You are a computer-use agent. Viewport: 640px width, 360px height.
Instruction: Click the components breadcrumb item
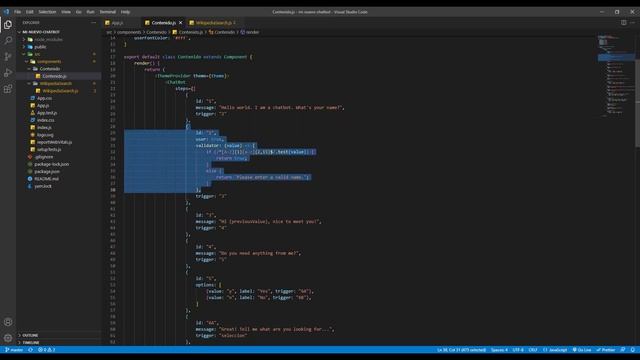[x=129, y=32]
